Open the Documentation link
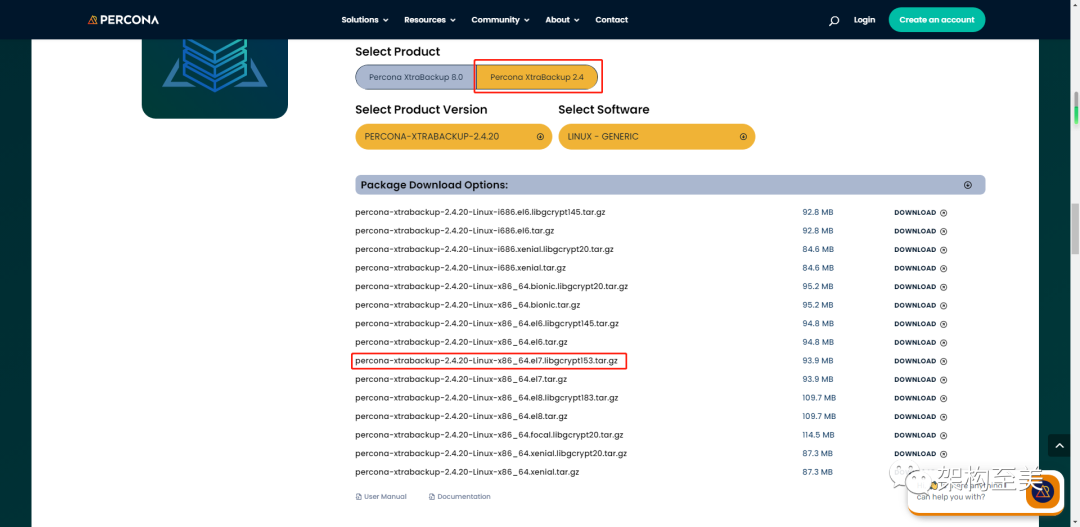Screen dimensions: 1080x527 pos(459,496)
